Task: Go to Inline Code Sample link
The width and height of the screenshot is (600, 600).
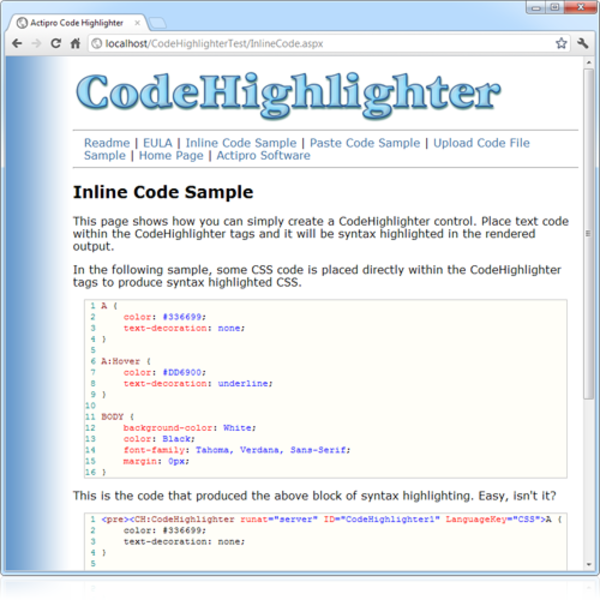Action: [x=240, y=143]
